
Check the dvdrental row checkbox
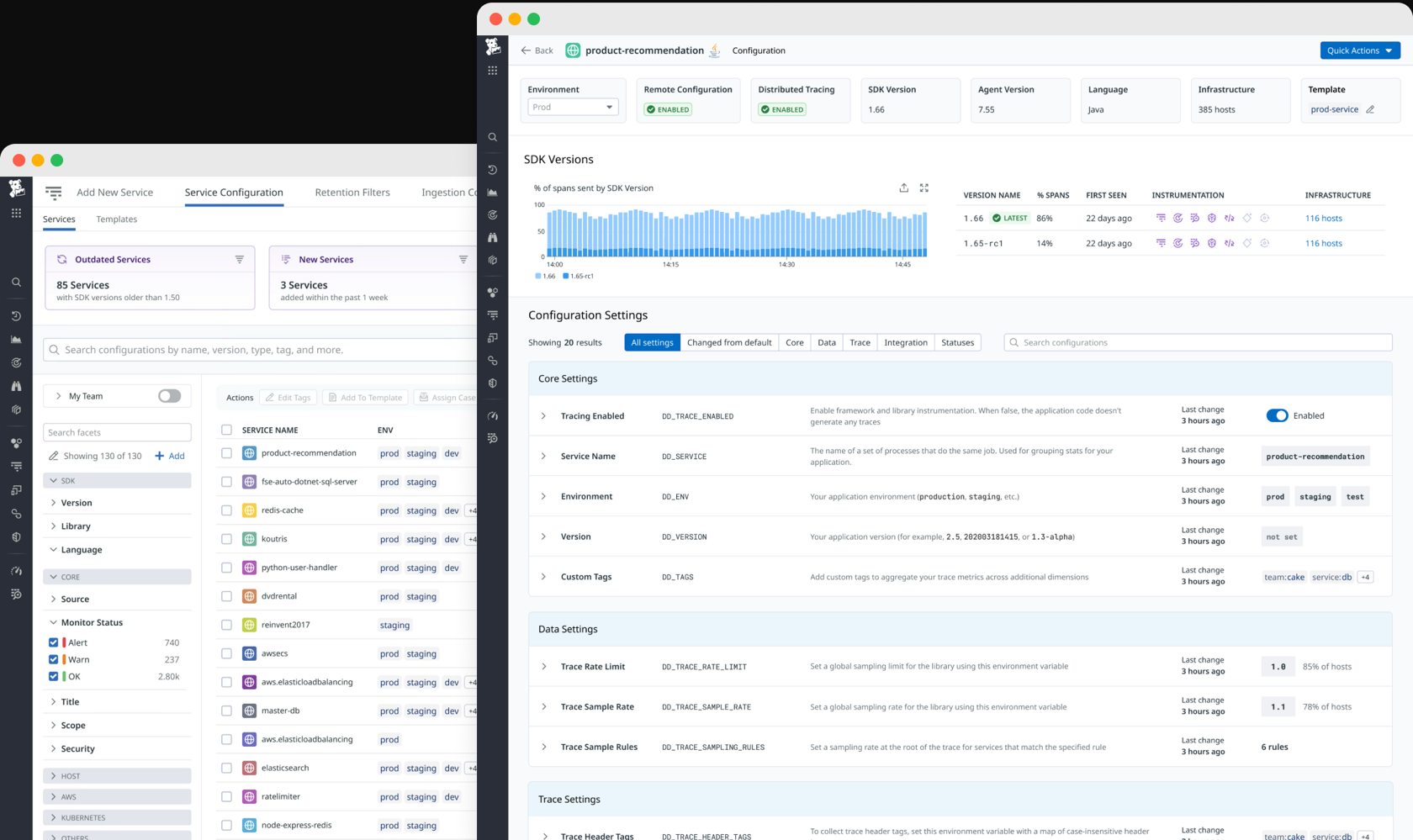[x=226, y=596]
